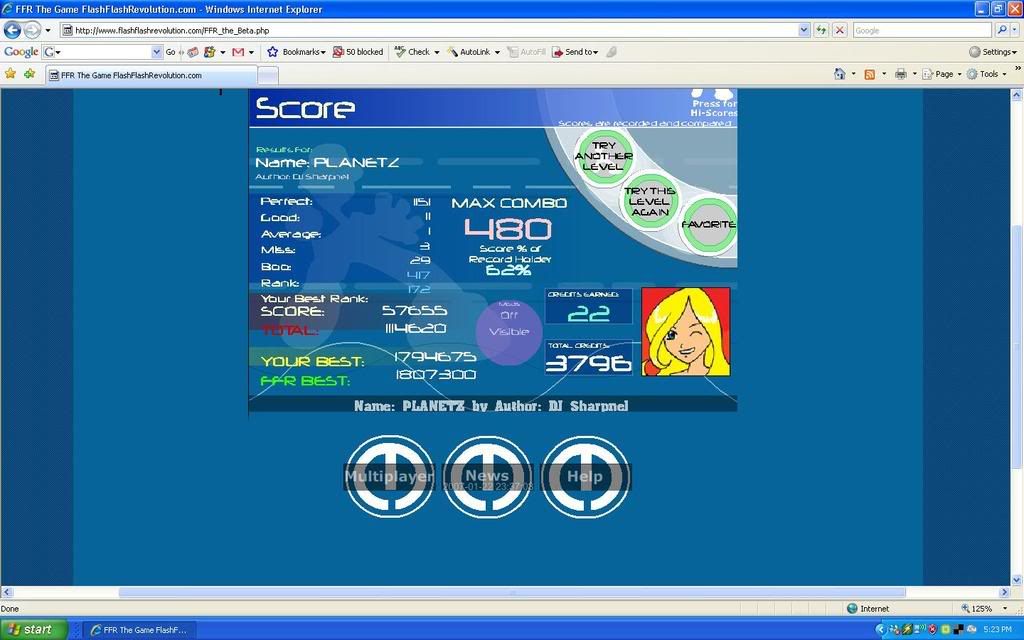Click the blonde character avatar picture
Screen dimensions: 1024x640
tap(685, 332)
